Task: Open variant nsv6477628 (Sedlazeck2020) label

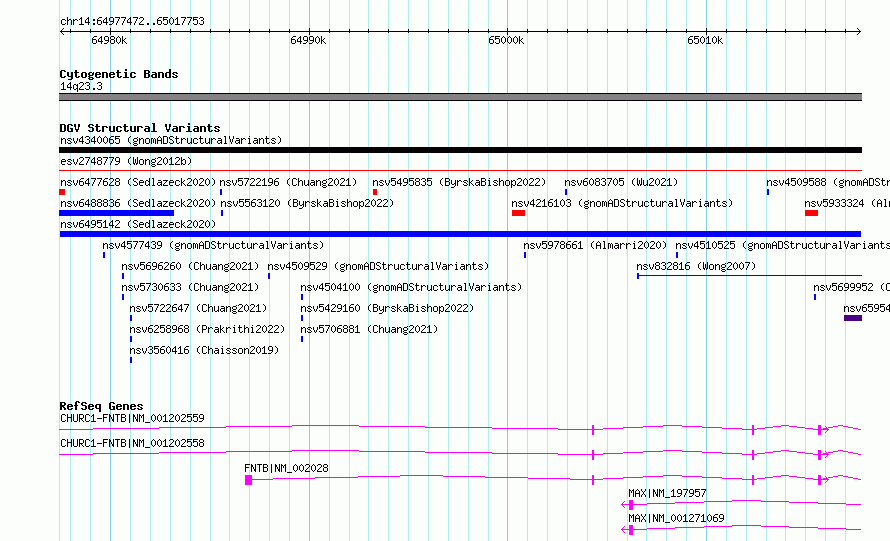Action: (x=138, y=182)
